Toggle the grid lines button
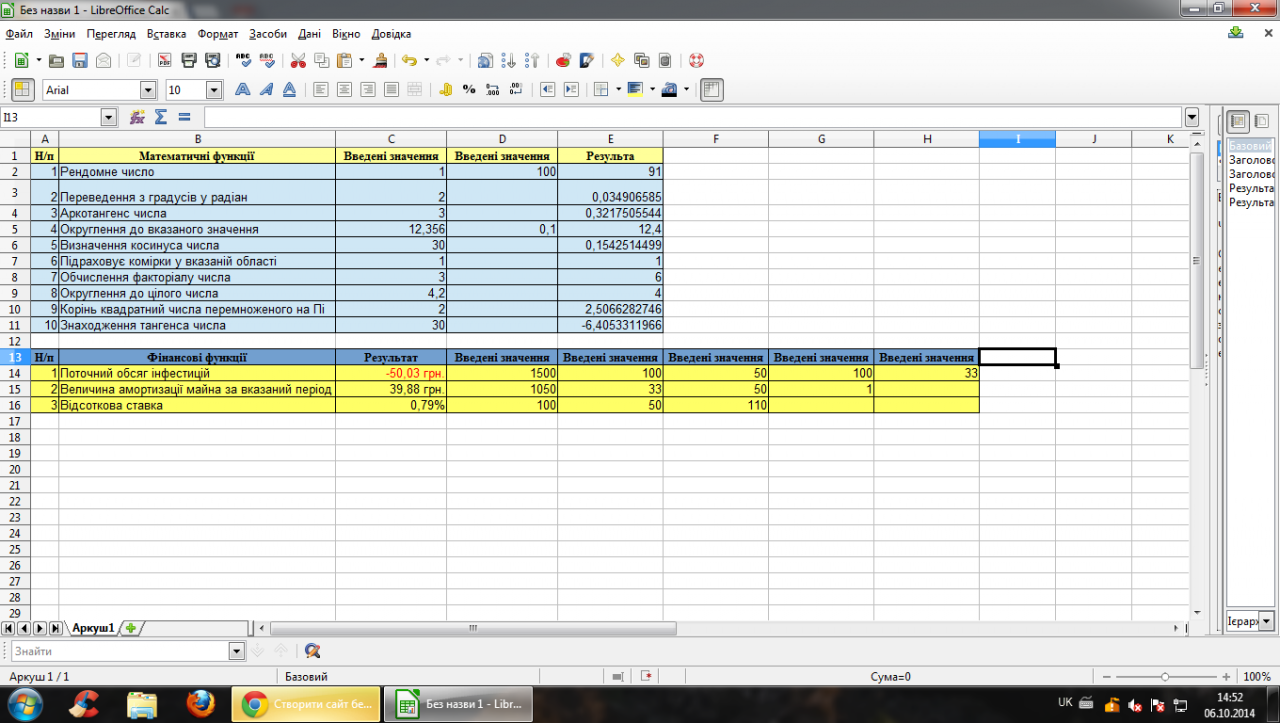This screenshot has width=1280, height=723. coord(711,89)
